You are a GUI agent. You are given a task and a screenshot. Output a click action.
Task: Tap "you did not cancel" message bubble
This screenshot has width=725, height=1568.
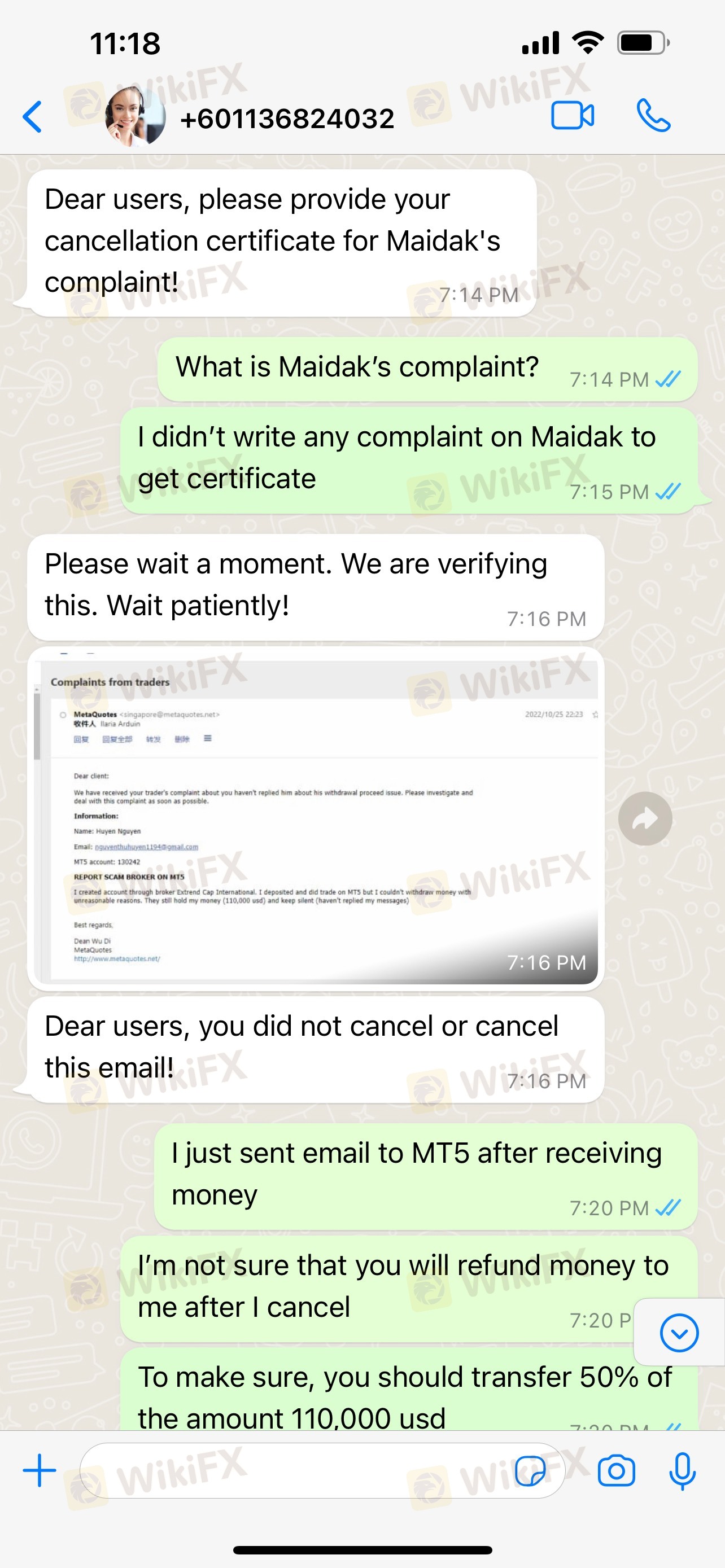tap(315, 1050)
